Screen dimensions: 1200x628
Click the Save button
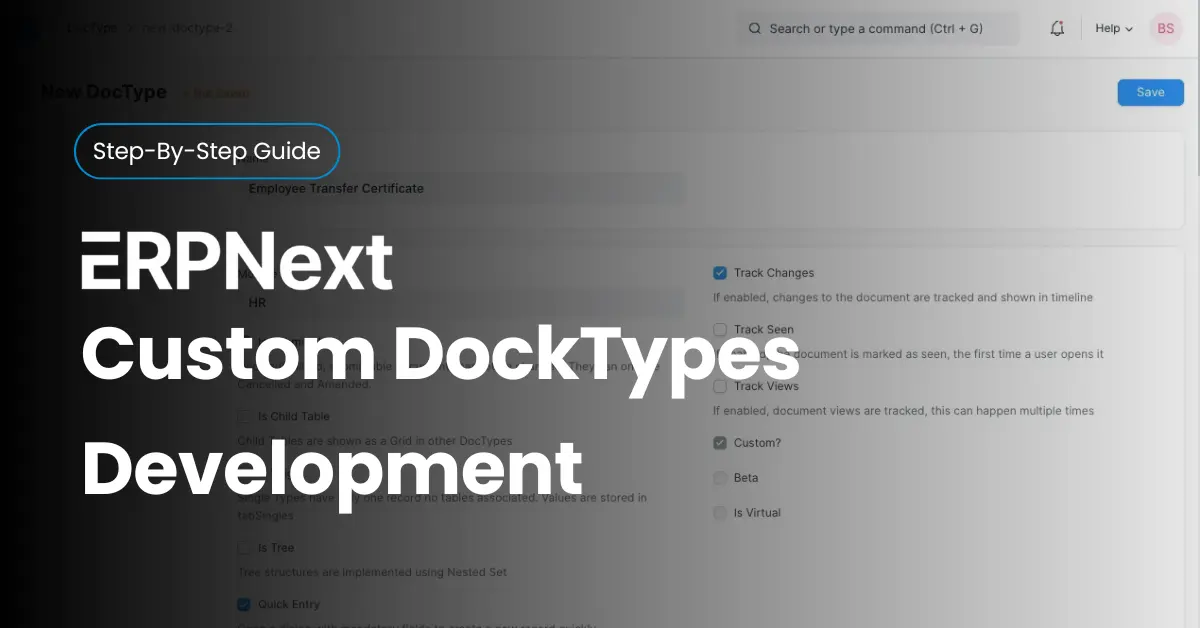1150,92
